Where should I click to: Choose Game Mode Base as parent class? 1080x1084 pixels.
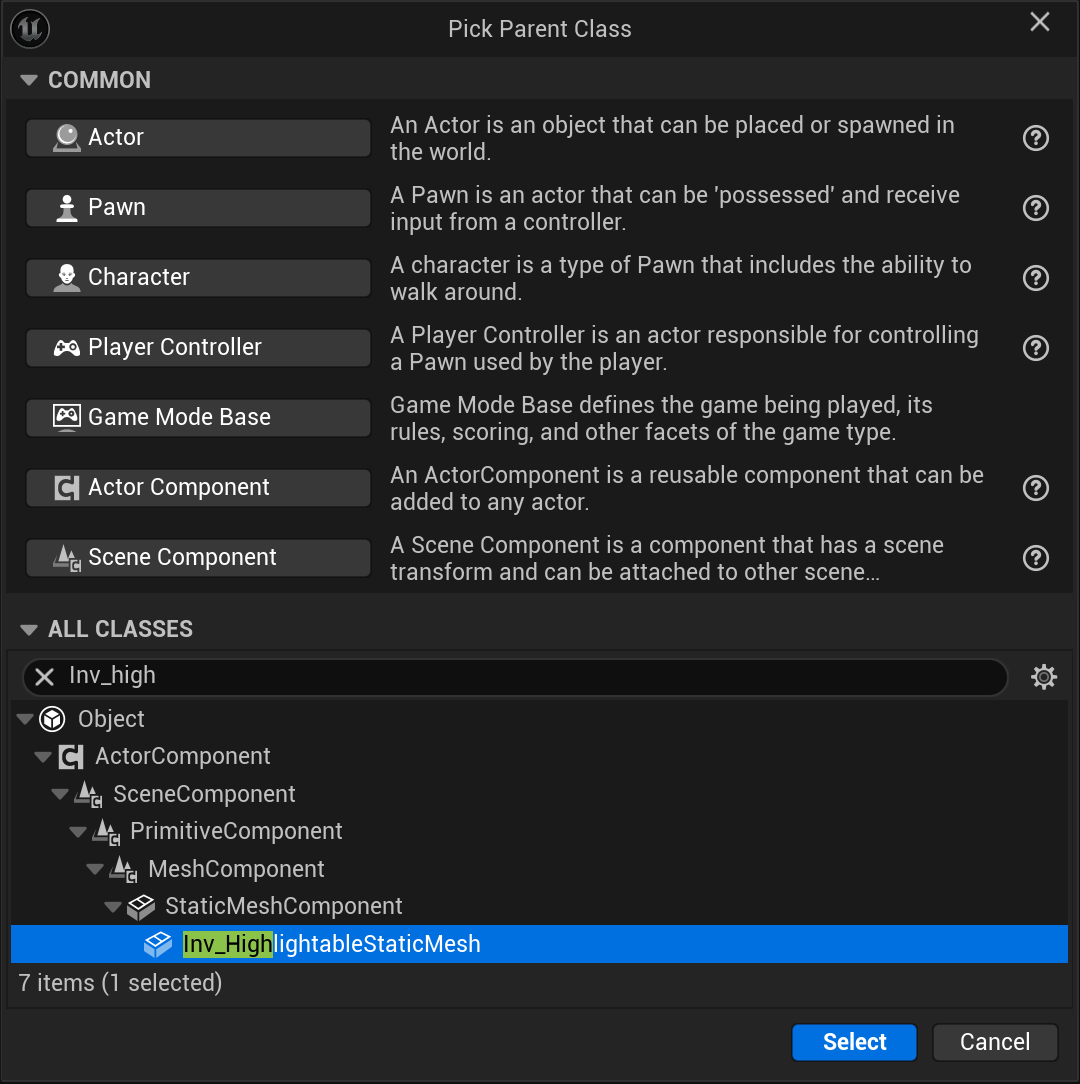(x=198, y=417)
